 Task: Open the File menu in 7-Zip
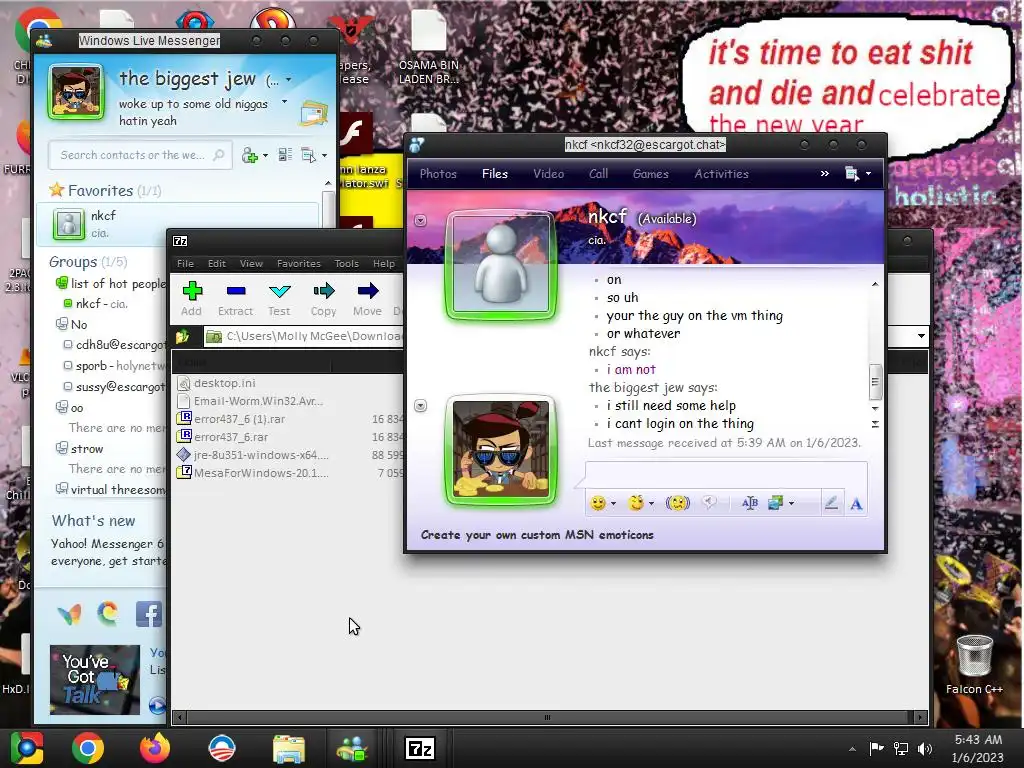click(185, 263)
